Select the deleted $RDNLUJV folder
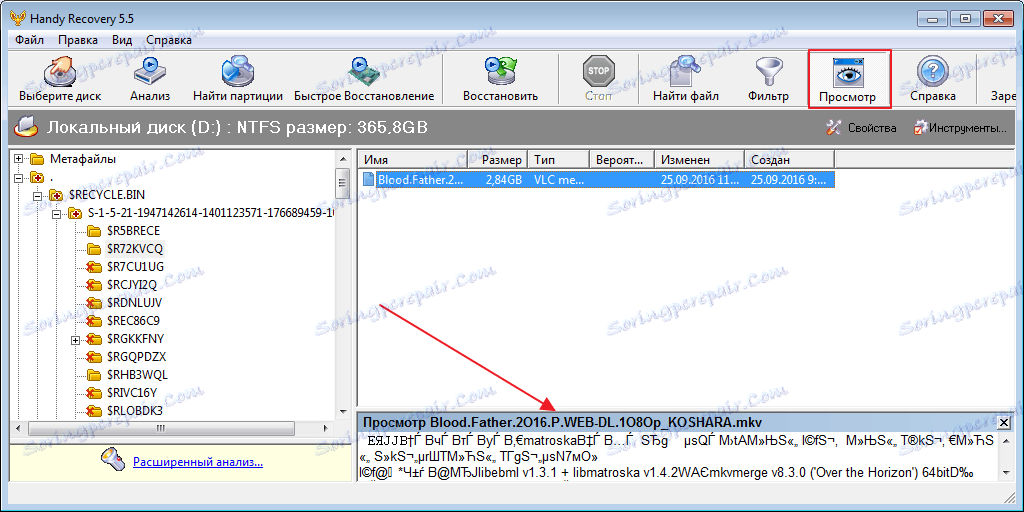This screenshot has height=512, width=1024. coord(134,303)
